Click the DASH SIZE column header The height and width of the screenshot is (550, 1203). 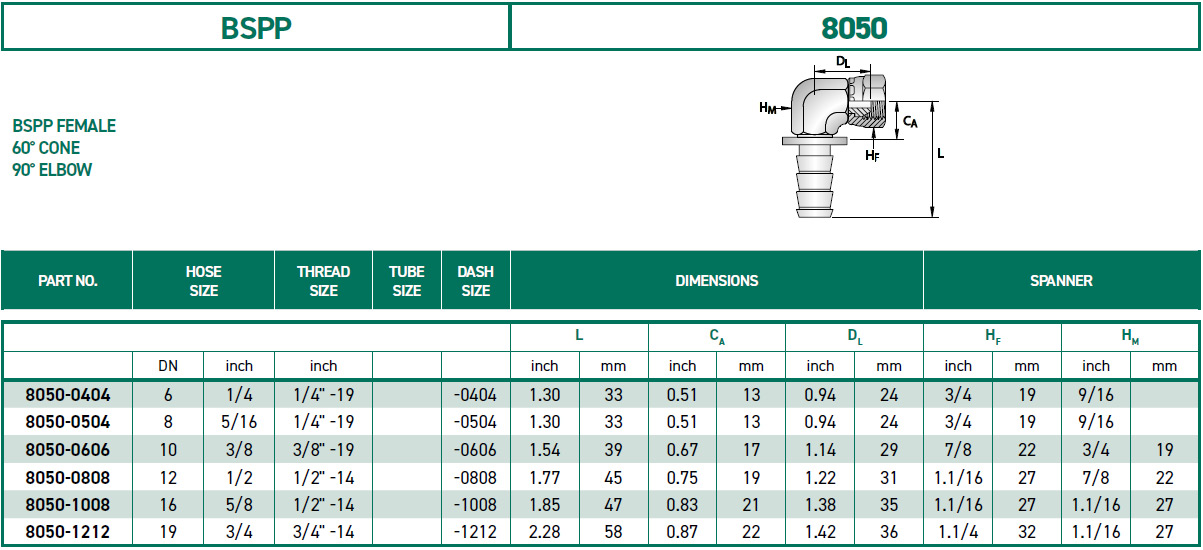[475, 281]
